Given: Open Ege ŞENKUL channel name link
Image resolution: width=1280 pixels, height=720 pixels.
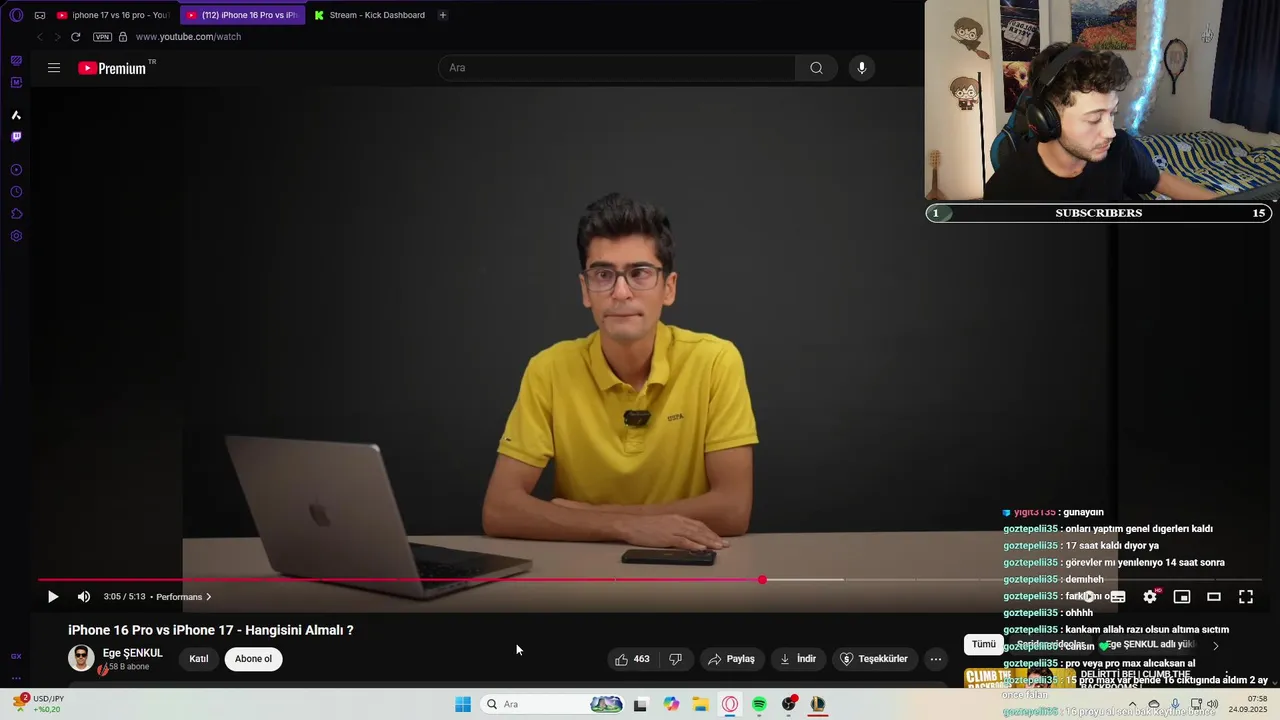Looking at the screenshot, I should pos(132,653).
